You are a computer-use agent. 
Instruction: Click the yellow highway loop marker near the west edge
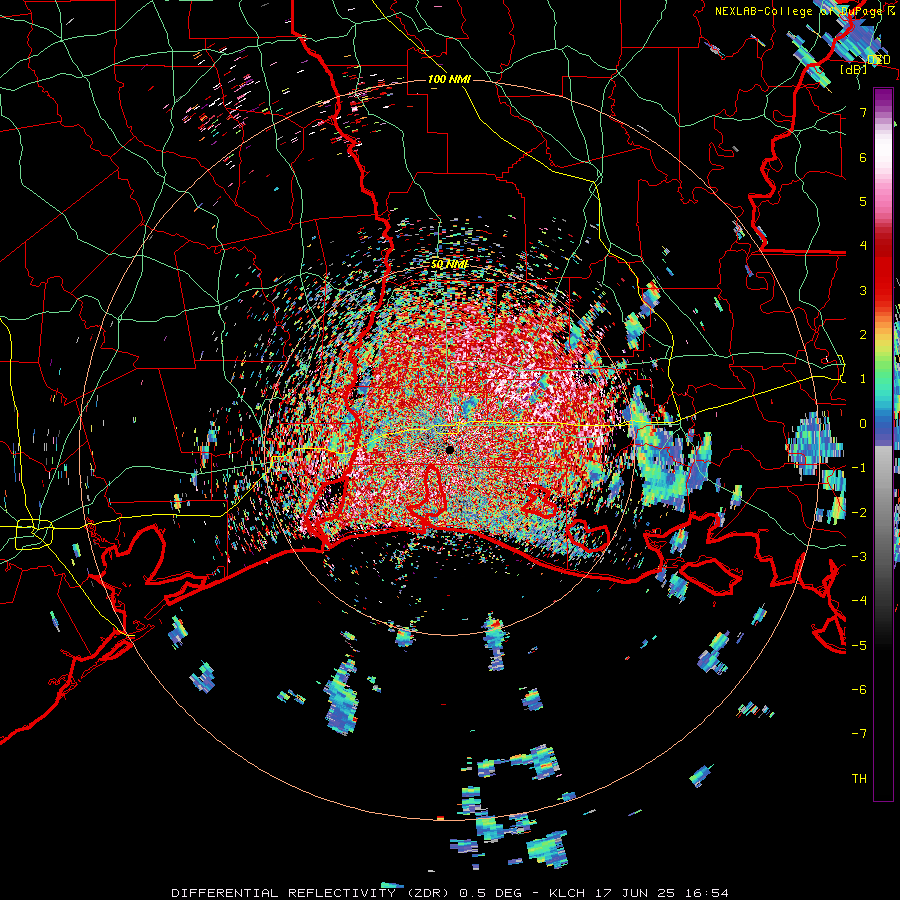(34, 534)
